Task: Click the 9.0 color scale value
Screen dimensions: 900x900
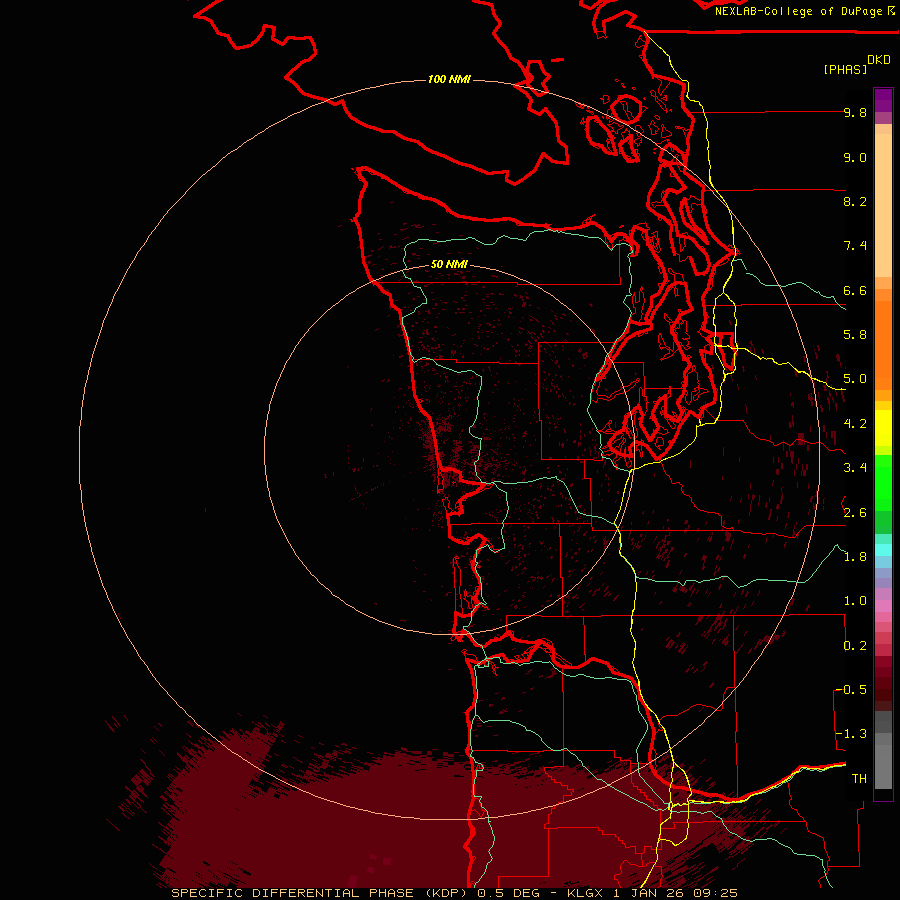Action: pos(855,157)
